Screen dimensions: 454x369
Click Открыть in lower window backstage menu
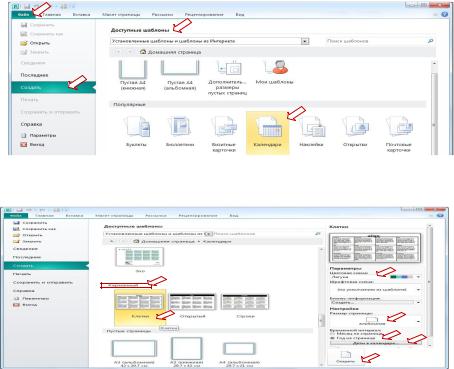(x=28, y=235)
